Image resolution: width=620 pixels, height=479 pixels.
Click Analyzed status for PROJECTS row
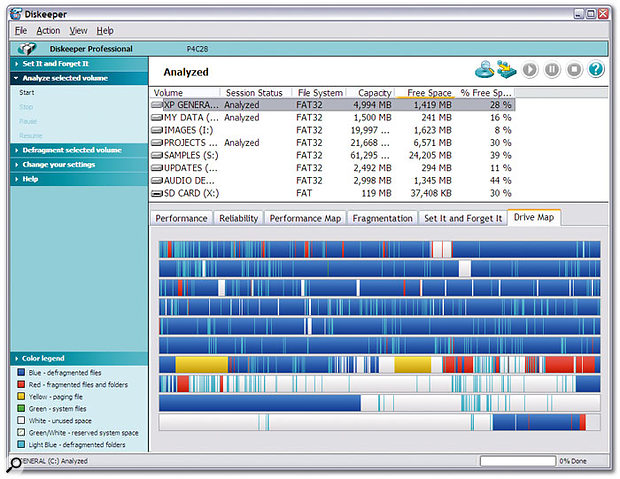[242, 143]
